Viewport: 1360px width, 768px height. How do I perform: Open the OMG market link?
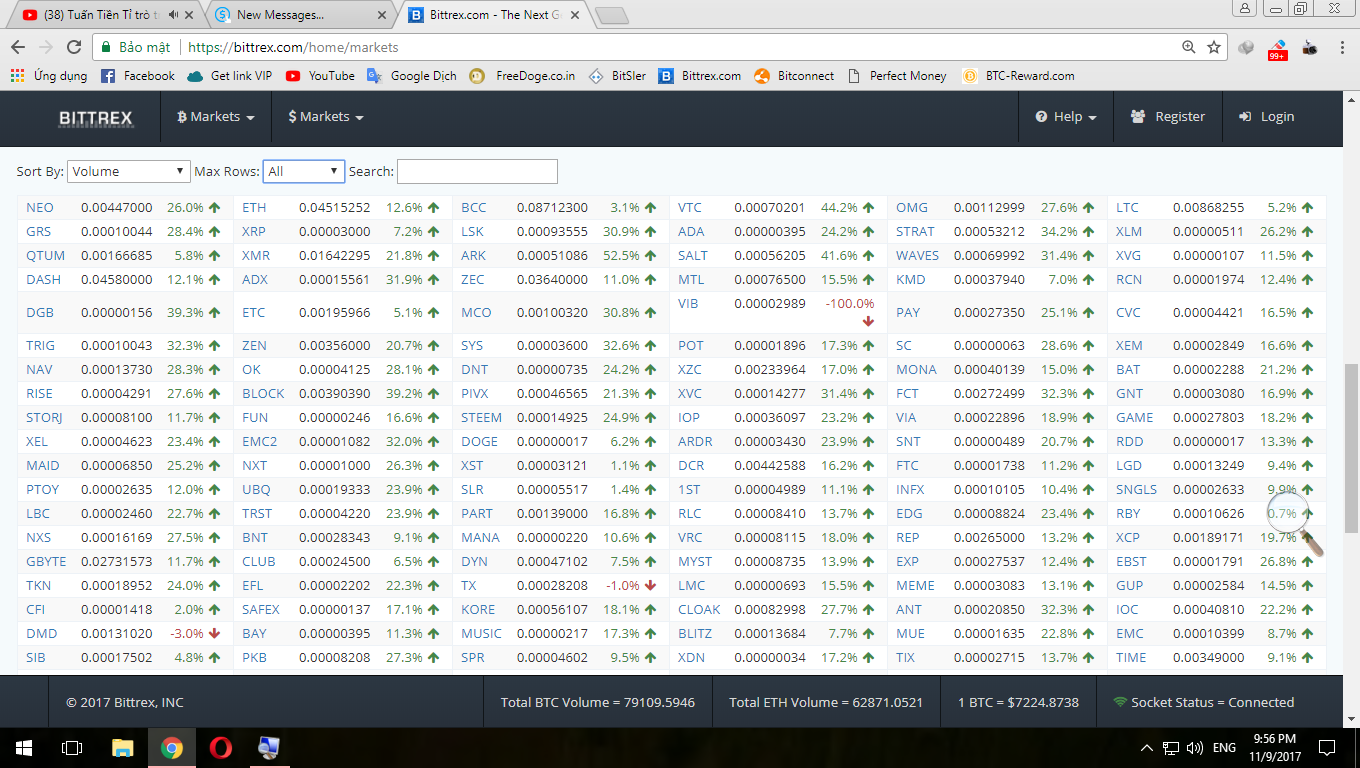(912, 208)
